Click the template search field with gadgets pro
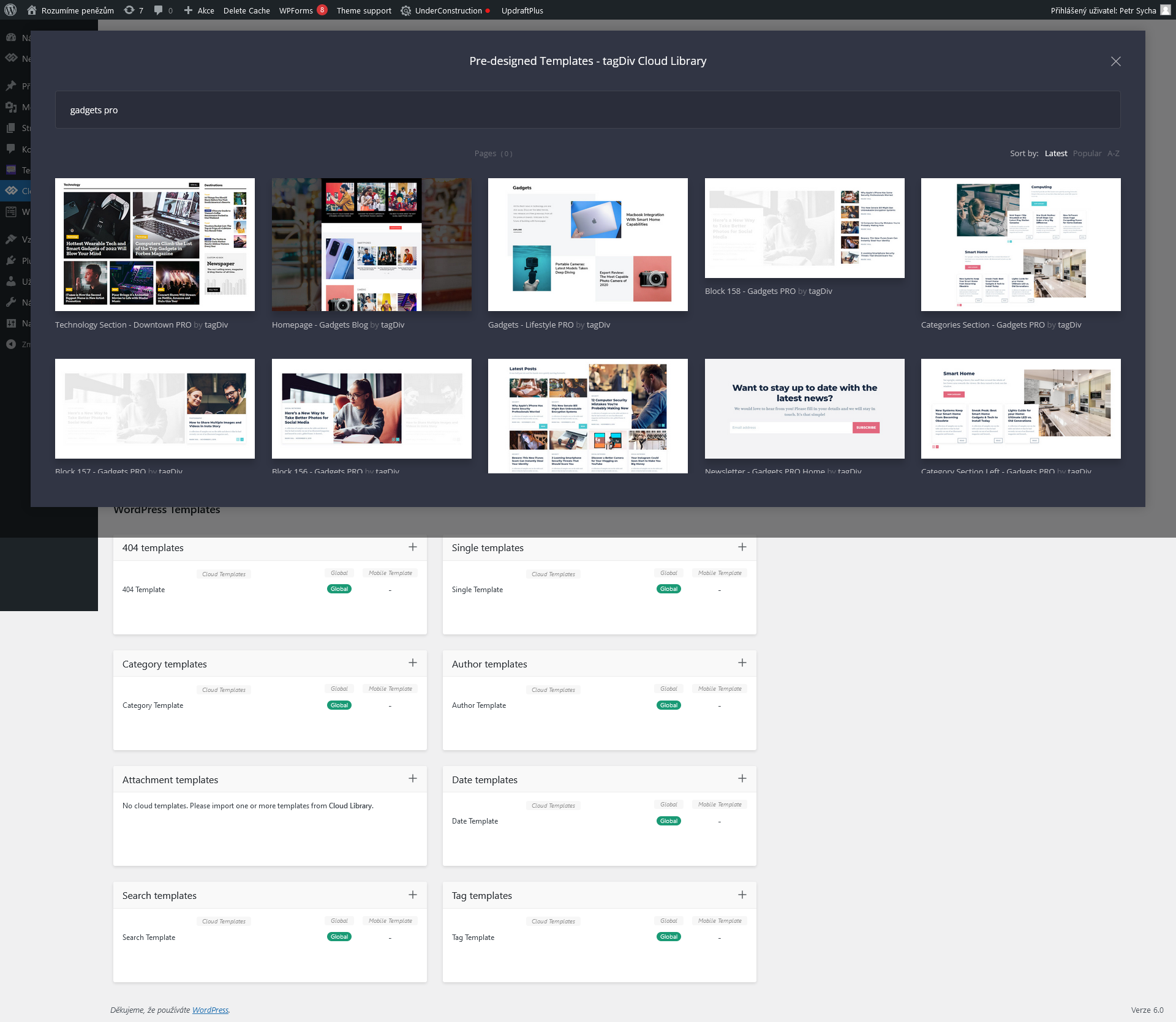Screen dimensions: 1176x1022 [587, 110]
